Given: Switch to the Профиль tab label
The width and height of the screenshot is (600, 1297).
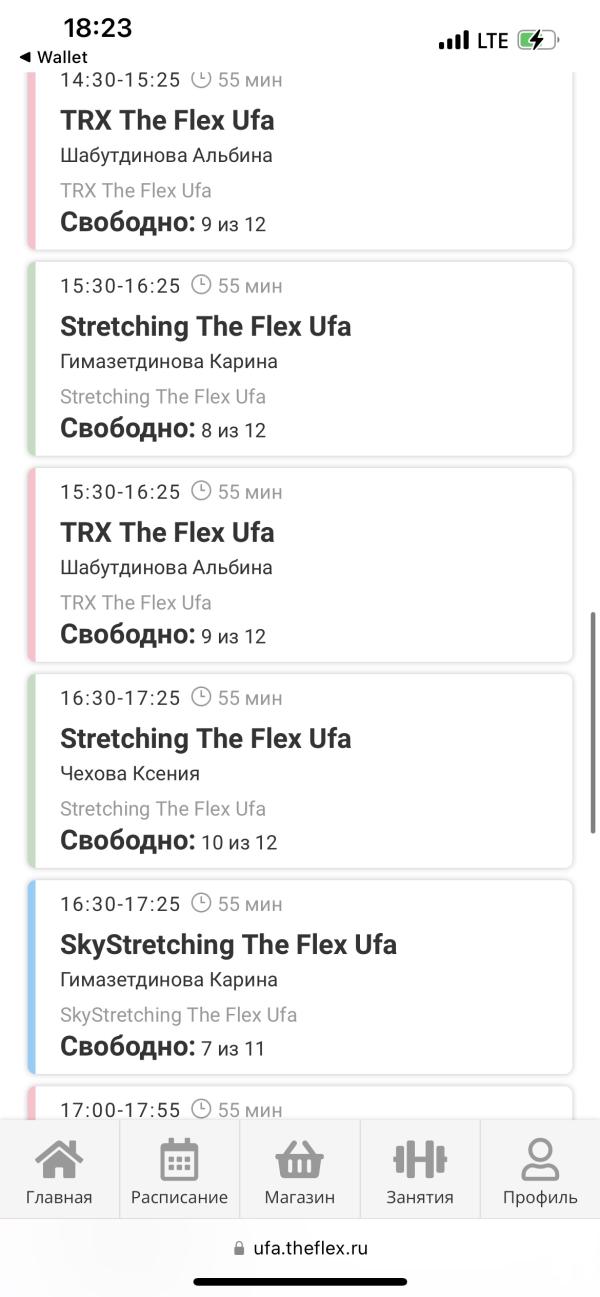Looking at the screenshot, I should coord(540,1197).
